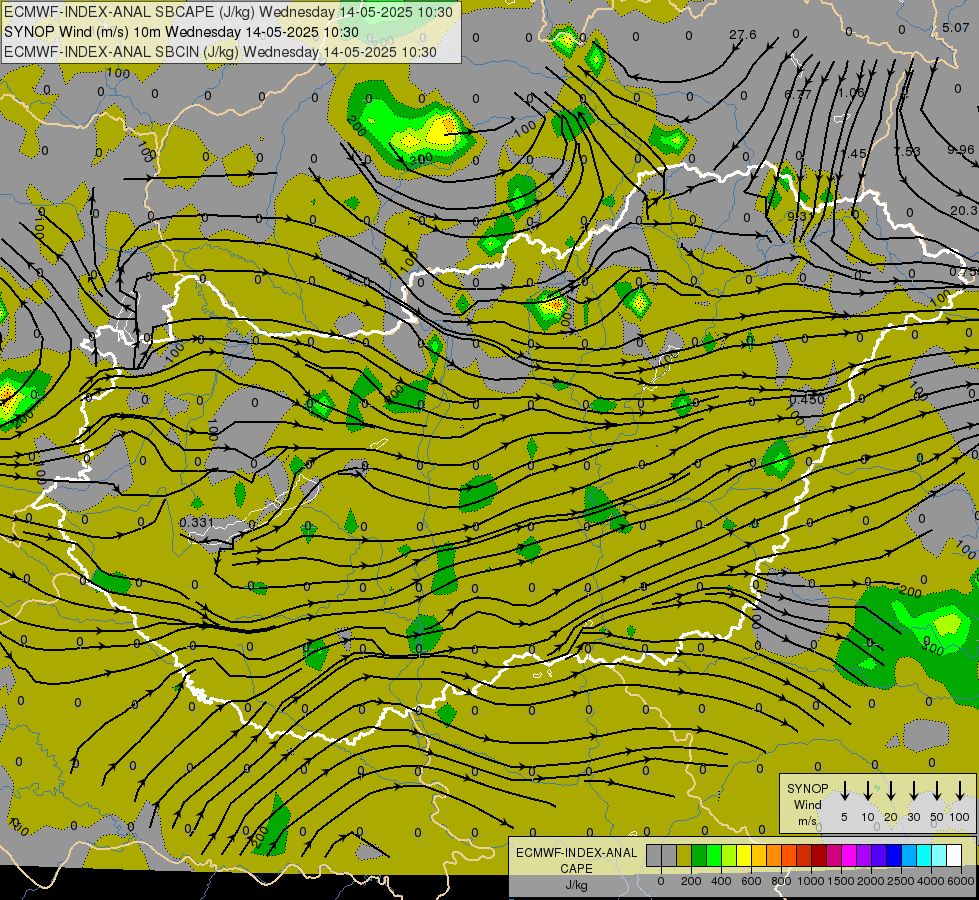Click the 1500 tick label on color bar
The image size is (979, 900).
pyautogui.click(x=841, y=881)
